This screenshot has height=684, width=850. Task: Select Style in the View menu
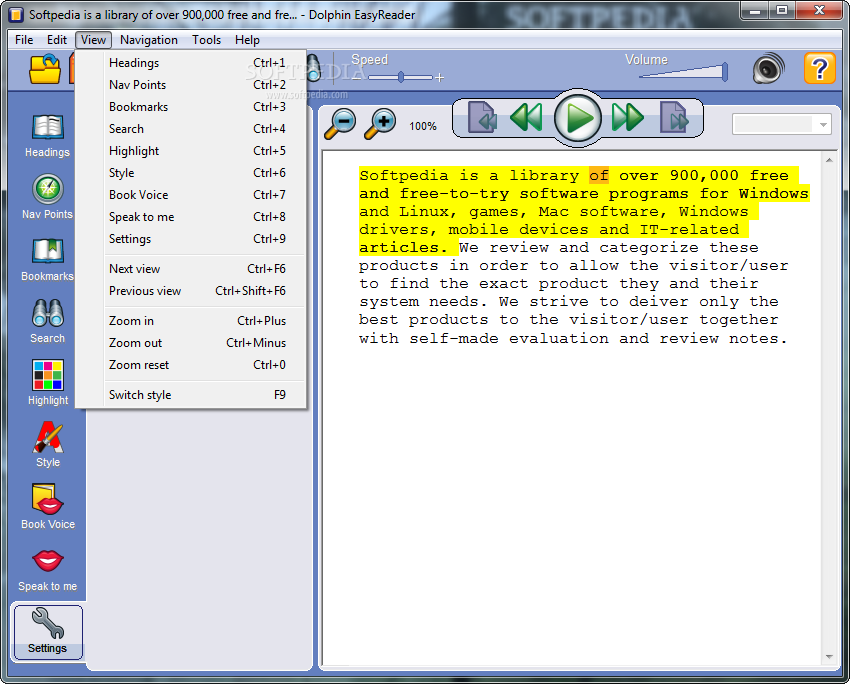pos(191,173)
